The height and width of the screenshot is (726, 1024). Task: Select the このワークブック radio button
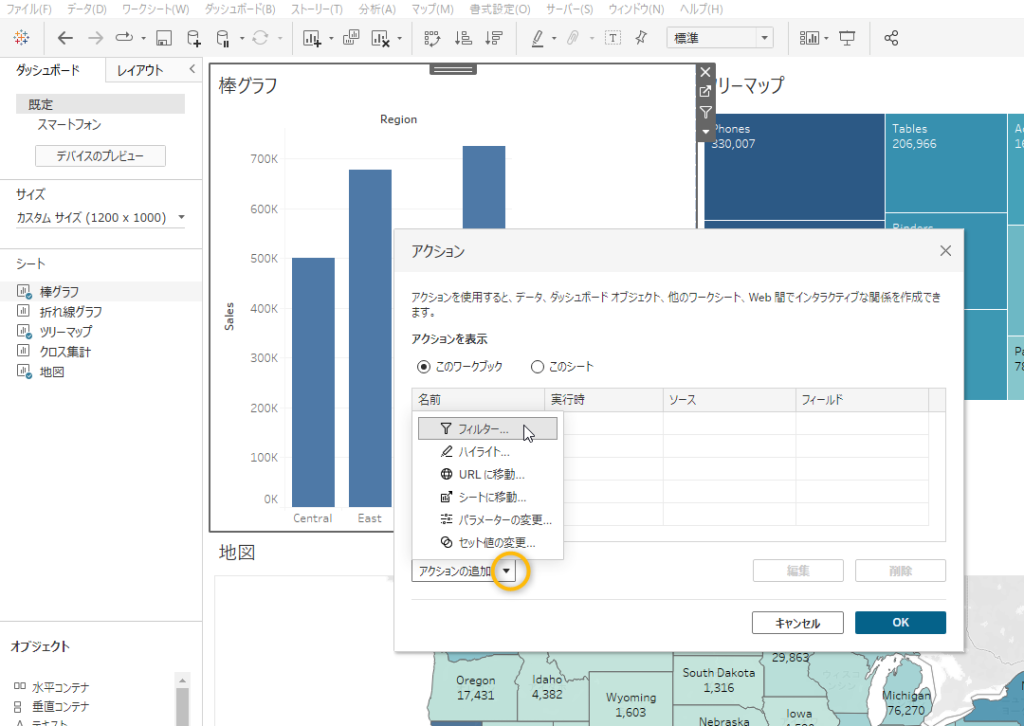(424, 367)
